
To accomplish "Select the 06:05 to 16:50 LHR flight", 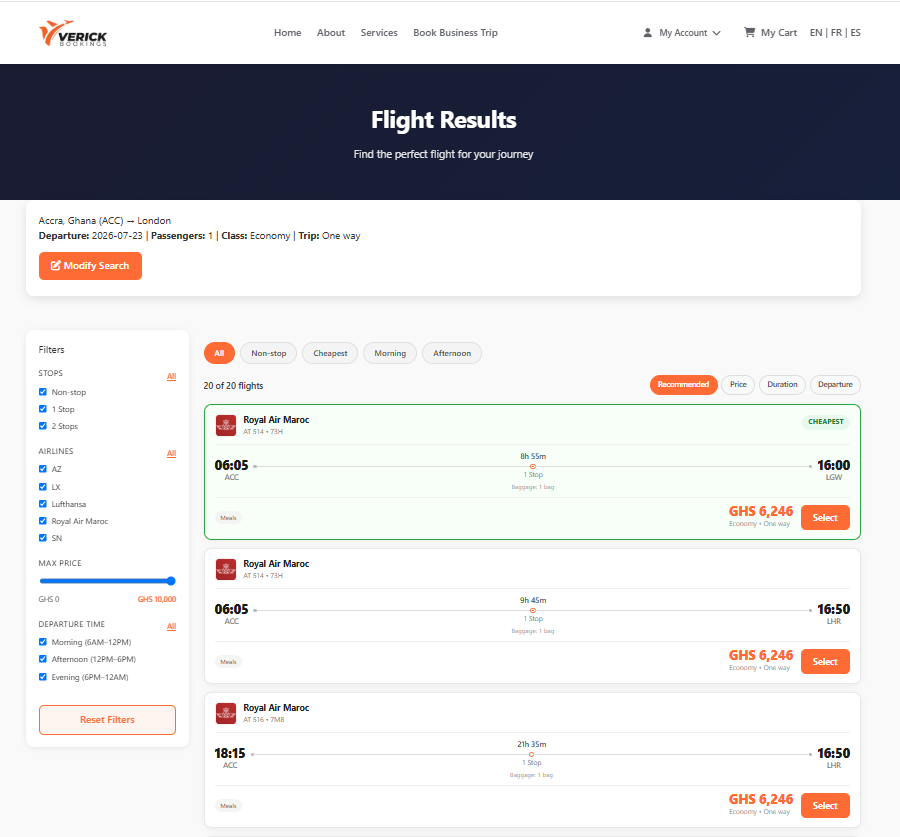I will point(825,662).
